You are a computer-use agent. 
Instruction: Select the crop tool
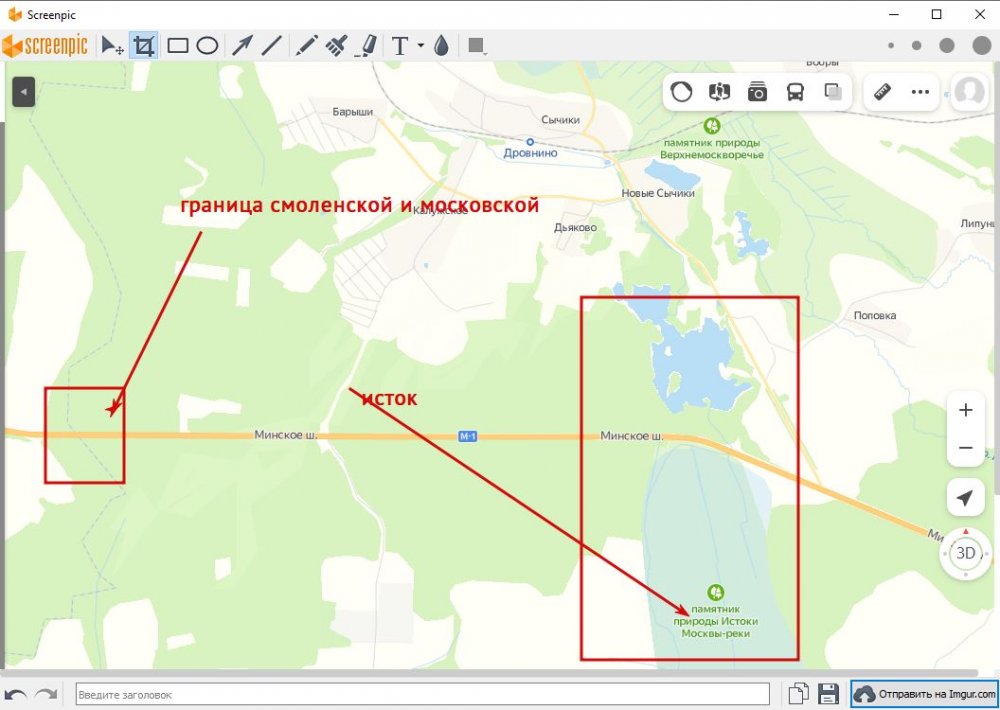(x=145, y=46)
